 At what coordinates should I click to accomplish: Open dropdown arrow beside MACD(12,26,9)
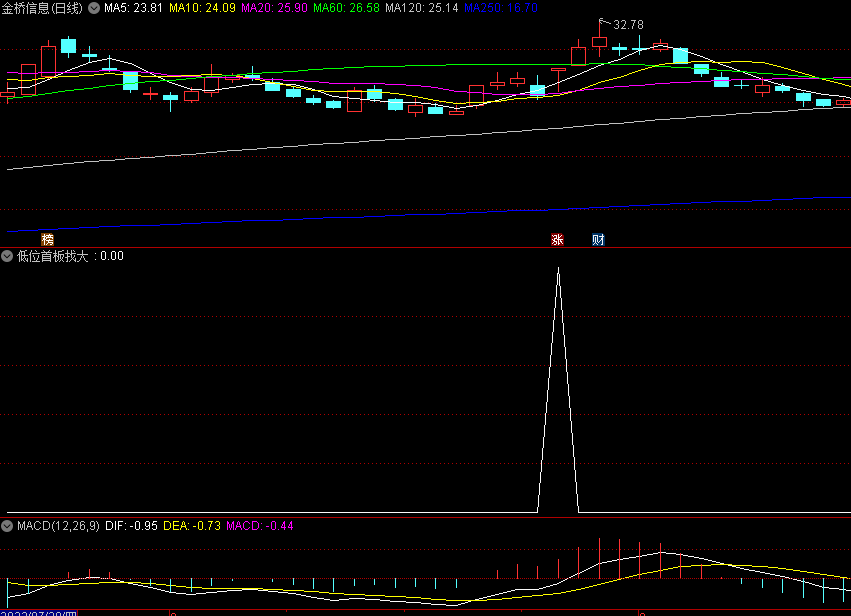pyautogui.click(x=7, y=525)
